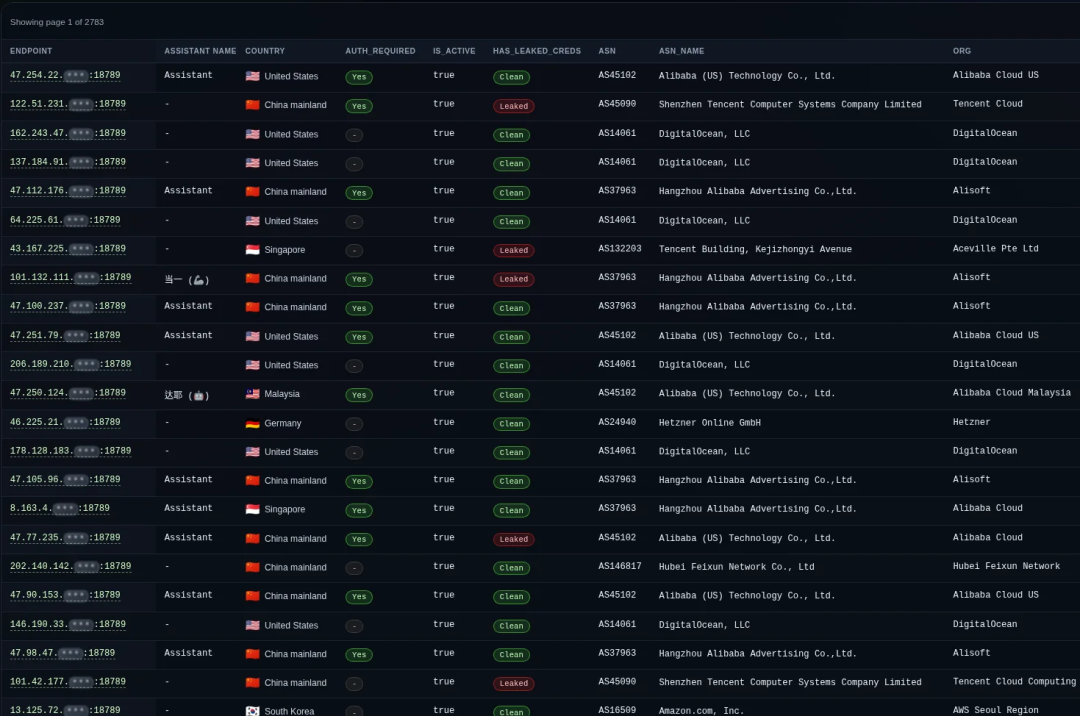Screen dimensions: 1080x716
Task: Open endpoint link 13.125.72 :18789
Action: pyautogui.click(x=65, y=710)
